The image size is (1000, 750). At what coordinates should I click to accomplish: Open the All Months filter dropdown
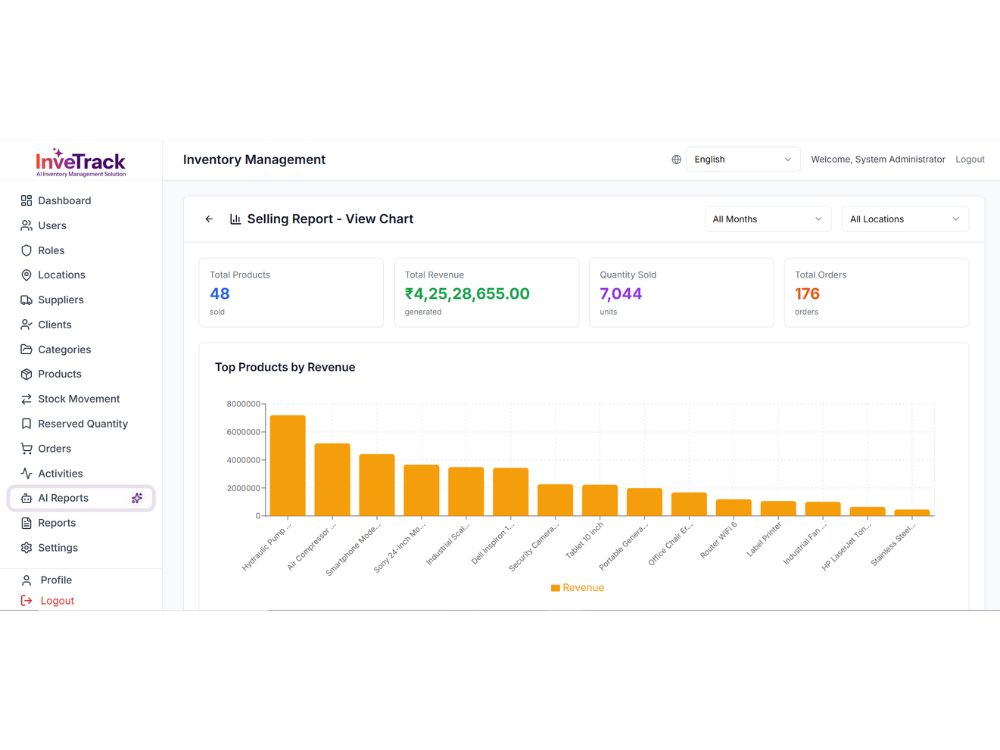point(768,219)
